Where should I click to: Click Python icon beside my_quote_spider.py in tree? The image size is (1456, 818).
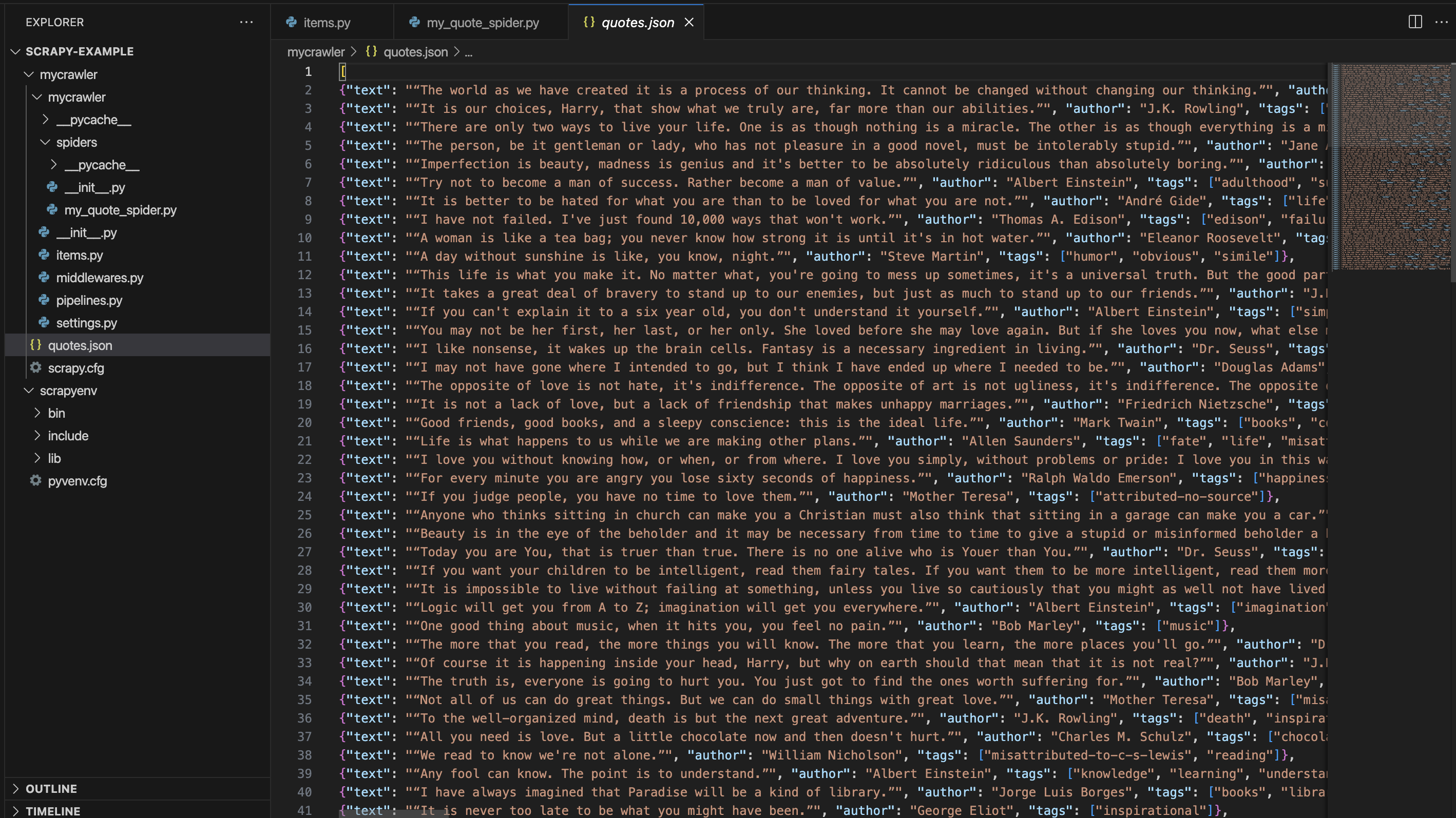point(52,209)
